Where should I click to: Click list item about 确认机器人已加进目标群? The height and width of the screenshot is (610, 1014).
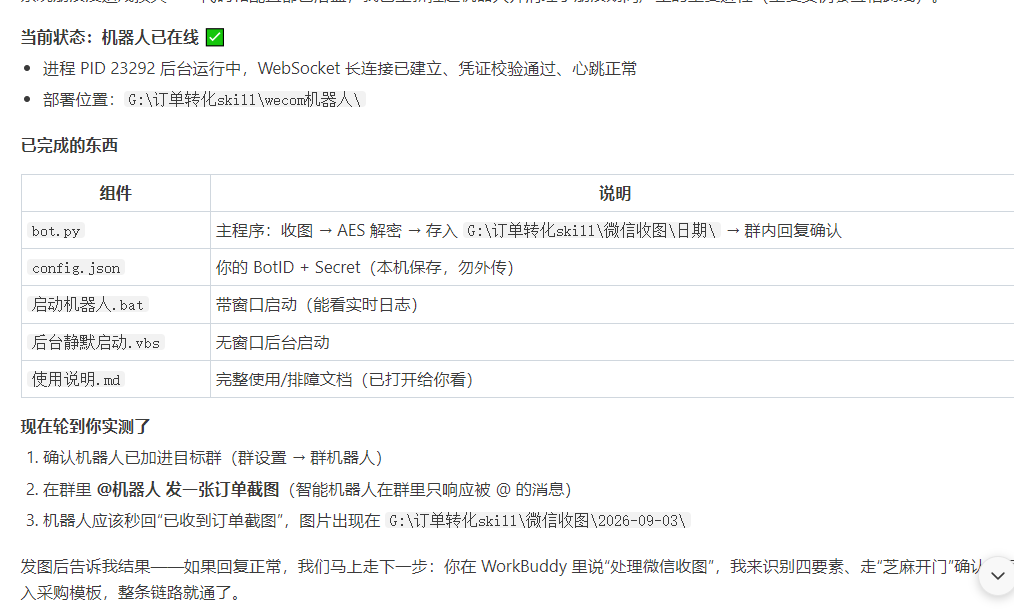point(204,458)
